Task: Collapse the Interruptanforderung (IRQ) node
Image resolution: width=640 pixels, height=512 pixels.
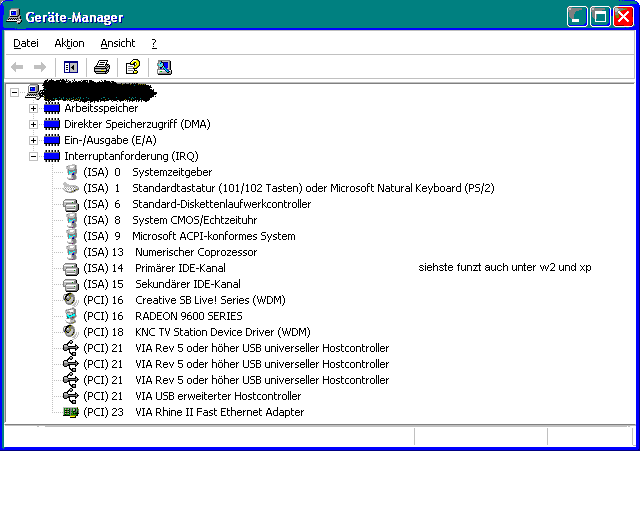Action: (33, 156)
